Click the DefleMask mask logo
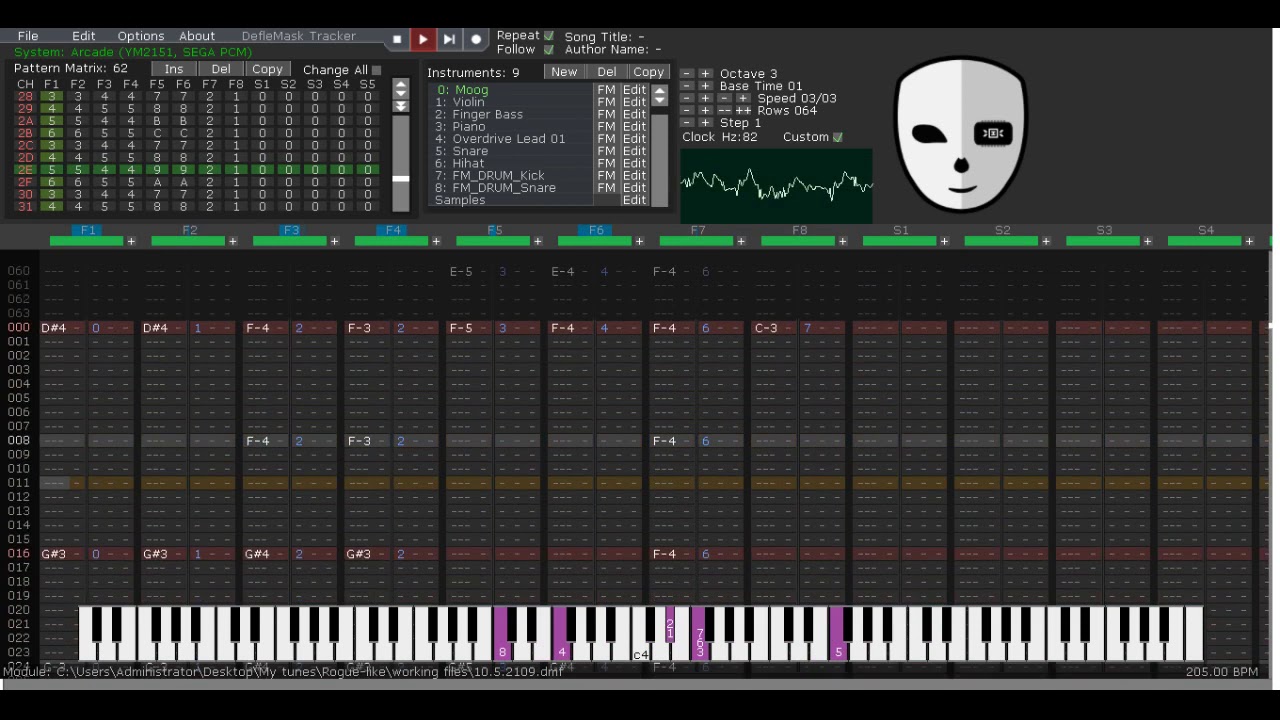This screenshot has height=720, width=1280. point(961,134)
